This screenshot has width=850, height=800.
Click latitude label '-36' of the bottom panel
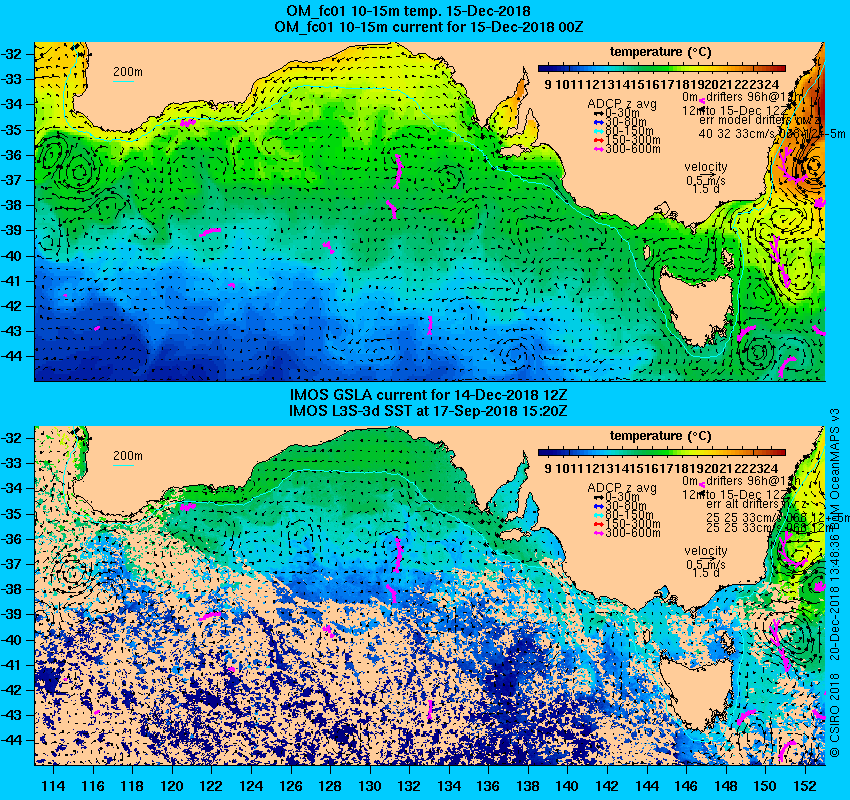coord(12,538)
